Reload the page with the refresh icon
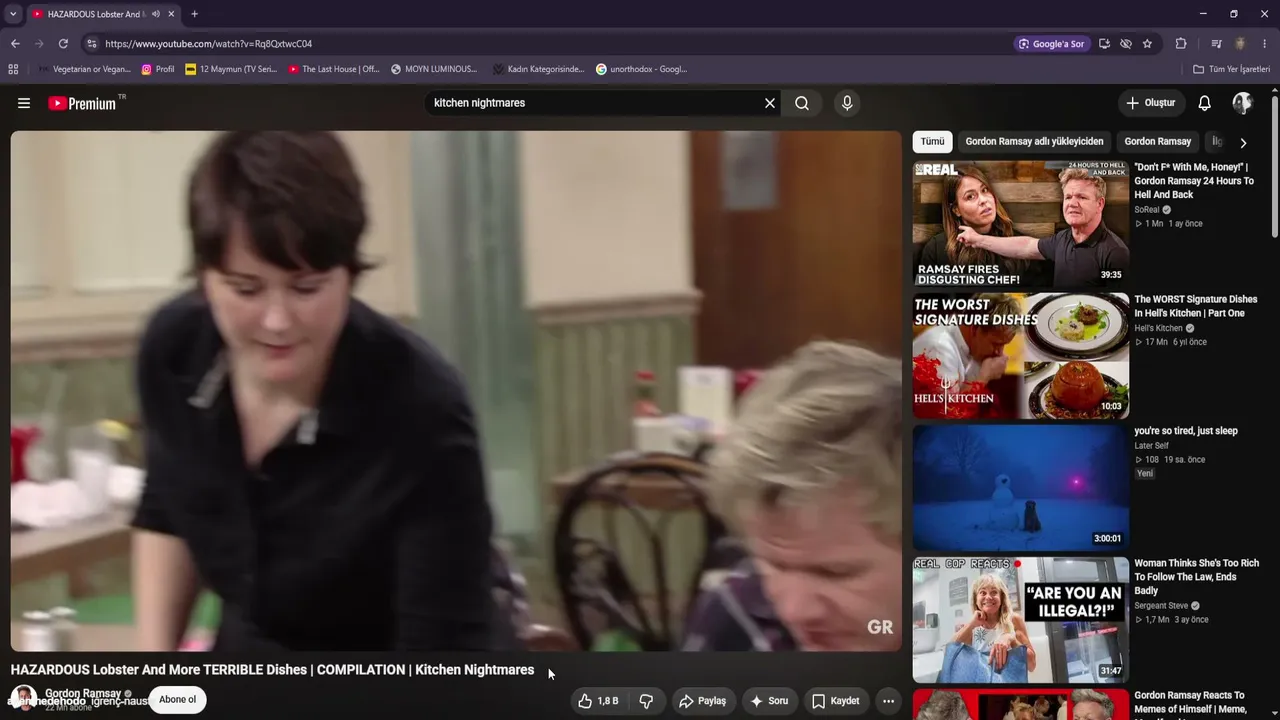This screenshot has height=720, width=1280. (63, 44)
